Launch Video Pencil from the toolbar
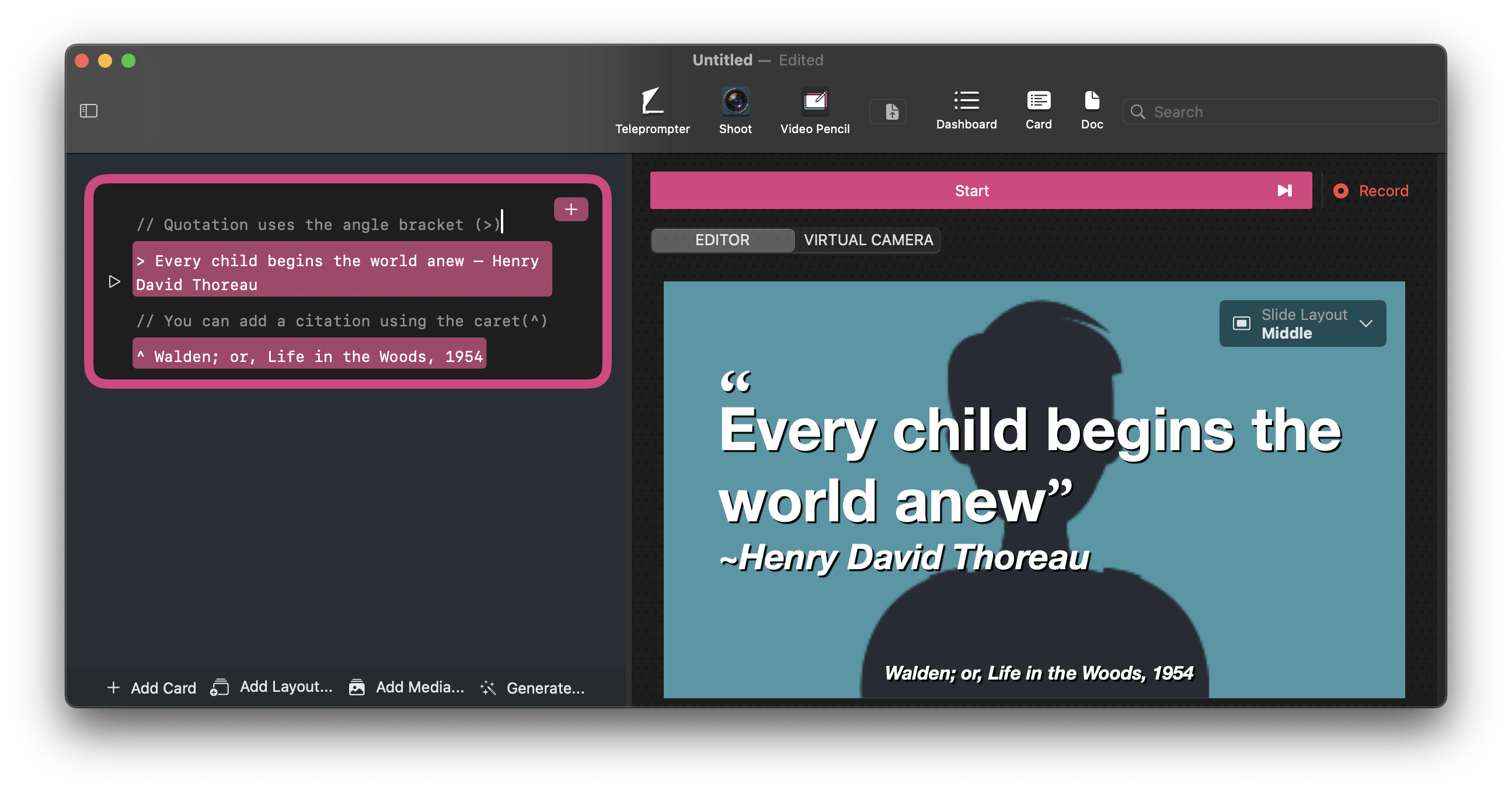Image resolution: width=1512 pixels, height=794 pixels. (815, 110)
